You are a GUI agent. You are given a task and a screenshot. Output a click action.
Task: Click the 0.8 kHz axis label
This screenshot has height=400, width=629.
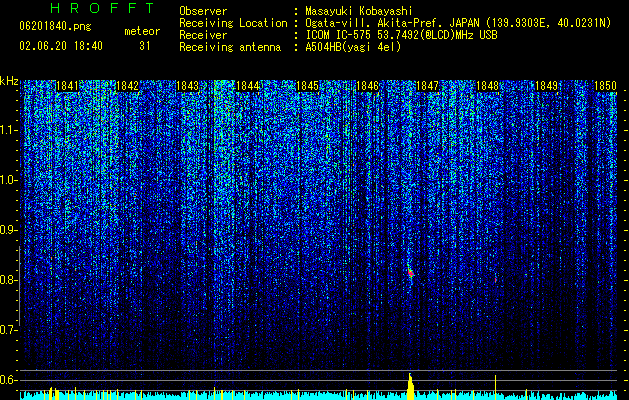[x=8, y=280]
